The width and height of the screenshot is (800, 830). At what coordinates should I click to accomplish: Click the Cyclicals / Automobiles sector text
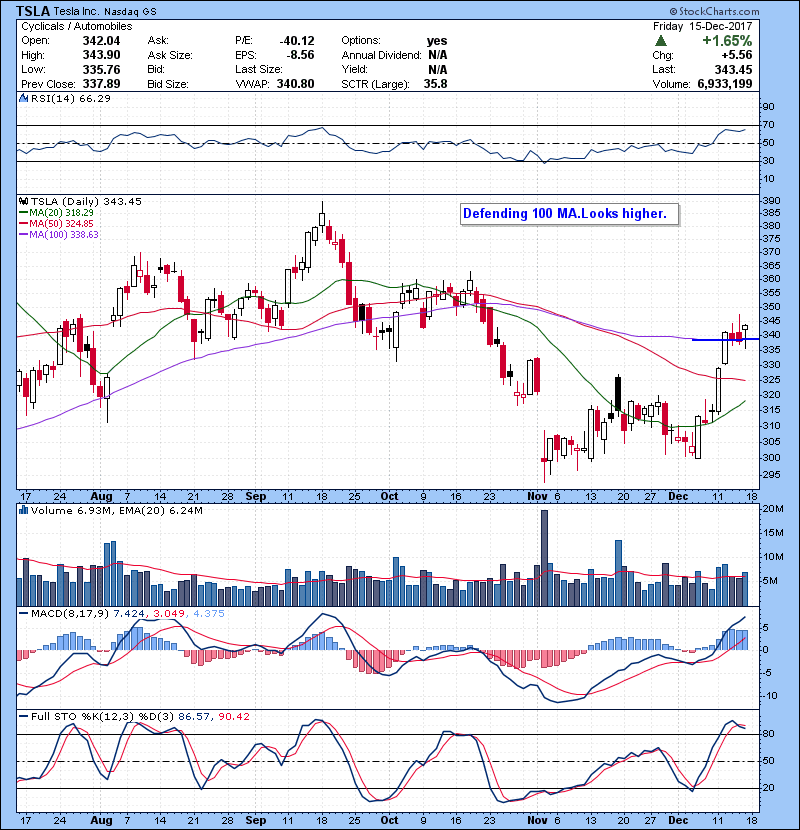[77, 26]
